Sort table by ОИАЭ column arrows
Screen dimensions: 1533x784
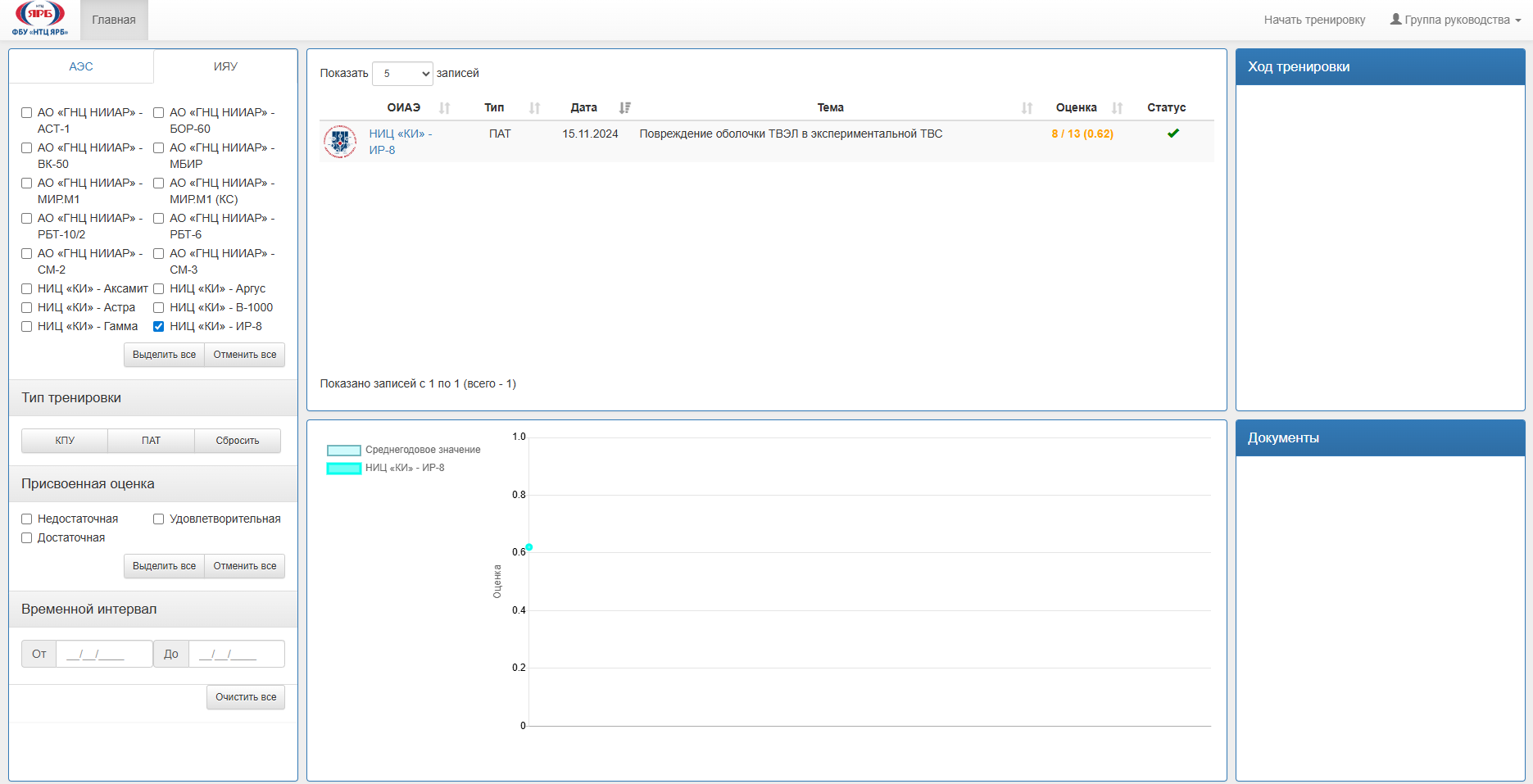(x=445, y=108)
